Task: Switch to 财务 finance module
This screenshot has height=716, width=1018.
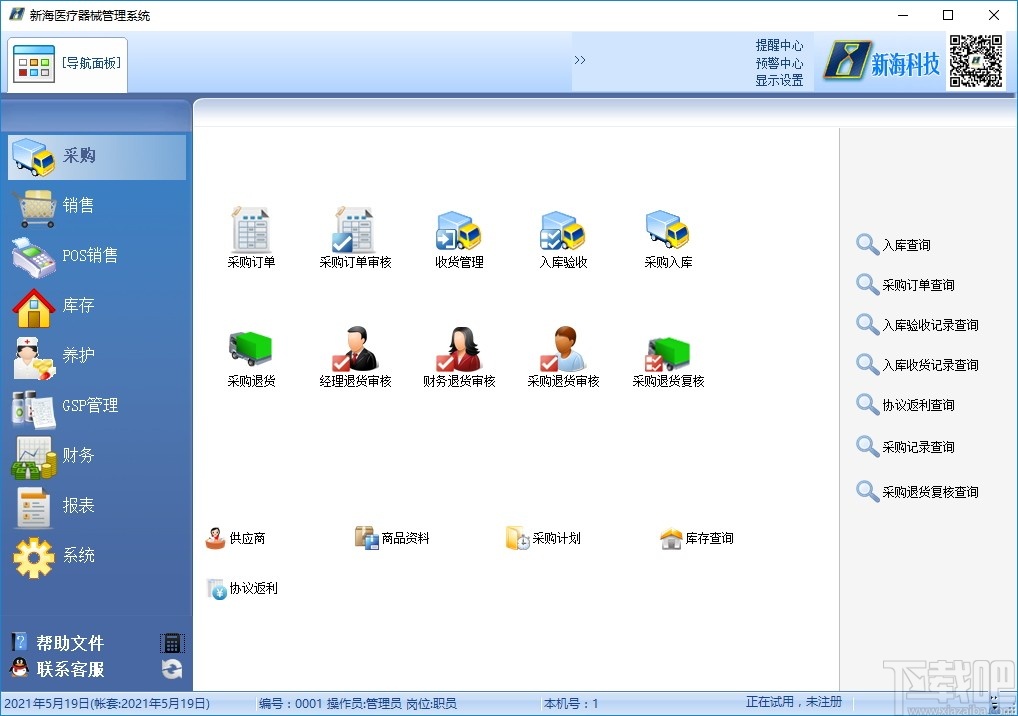Action: (x=97, y=456)
